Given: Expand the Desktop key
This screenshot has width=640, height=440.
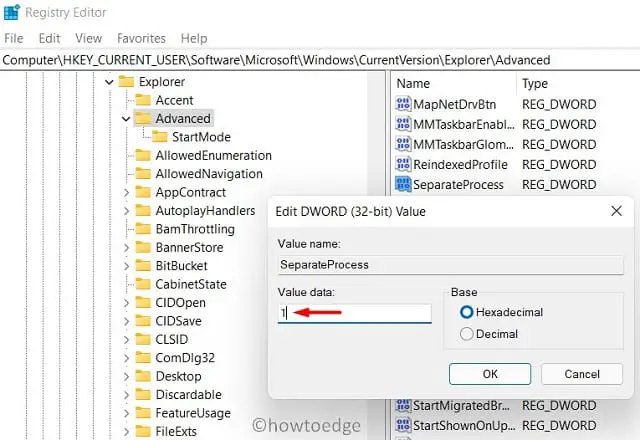Looking at the screenshot, I should click(x=126, y=376).
